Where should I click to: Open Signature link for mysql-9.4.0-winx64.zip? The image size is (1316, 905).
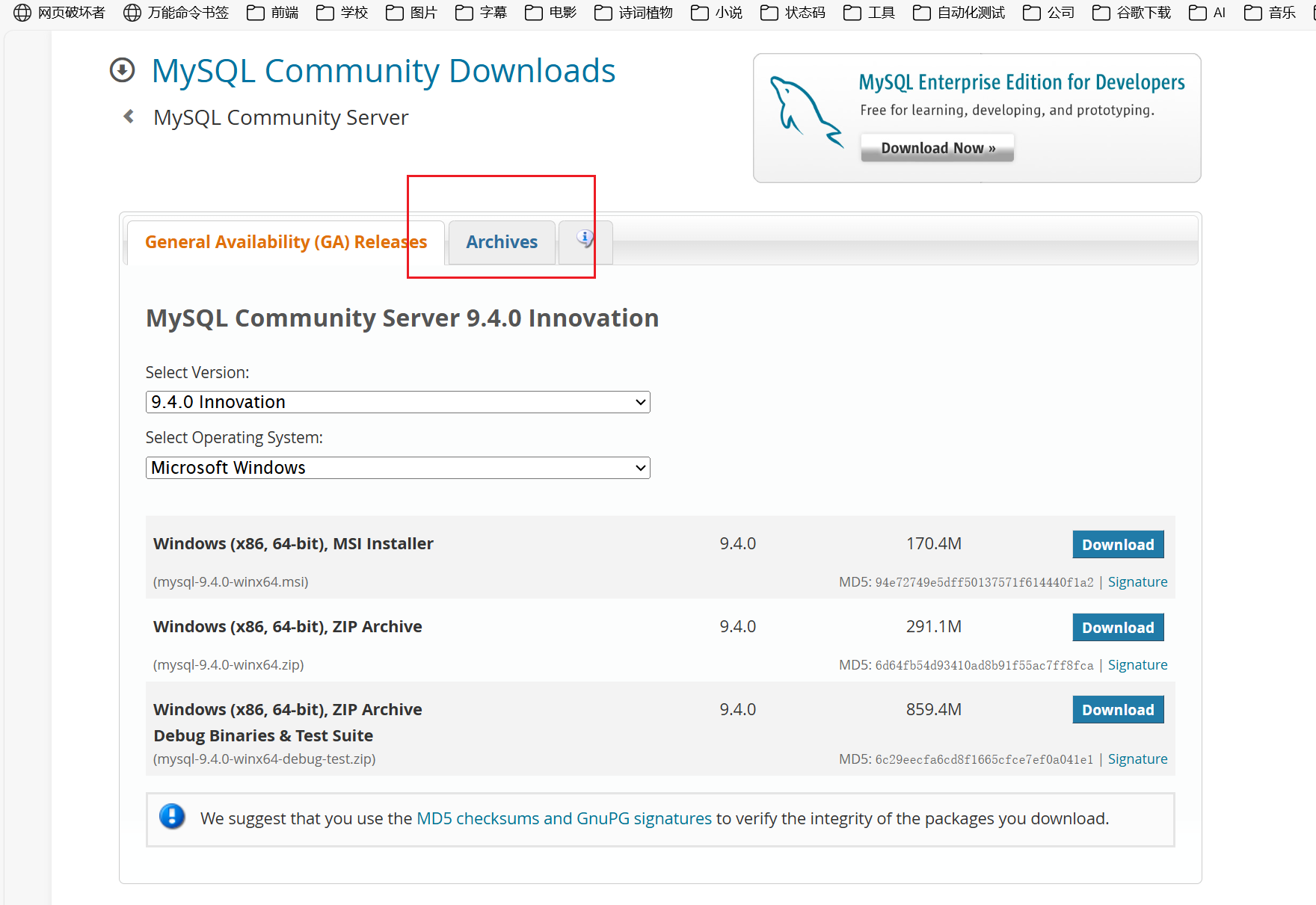pos(1137,665)
